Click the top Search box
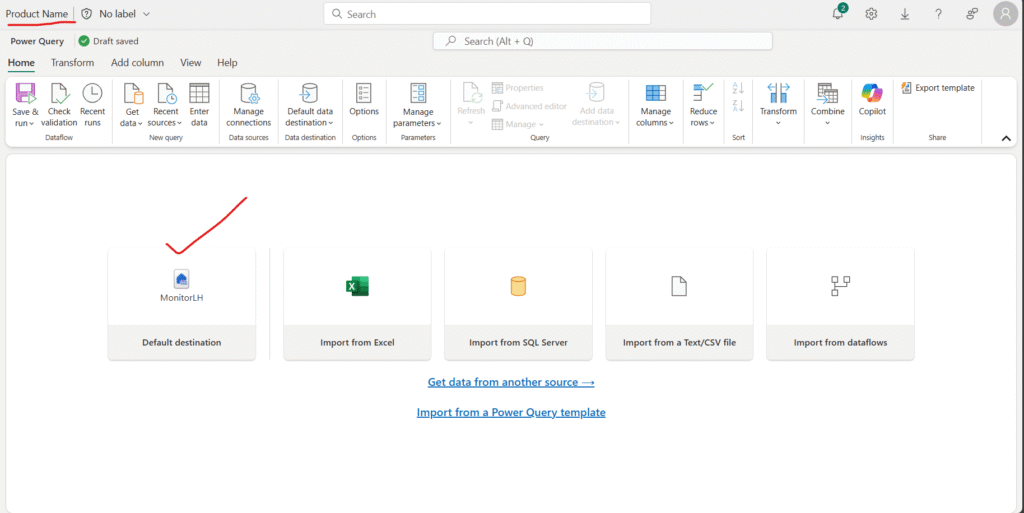Viewport: 1024px width, 513px height. pyautogui.click(x=487, y=14)
